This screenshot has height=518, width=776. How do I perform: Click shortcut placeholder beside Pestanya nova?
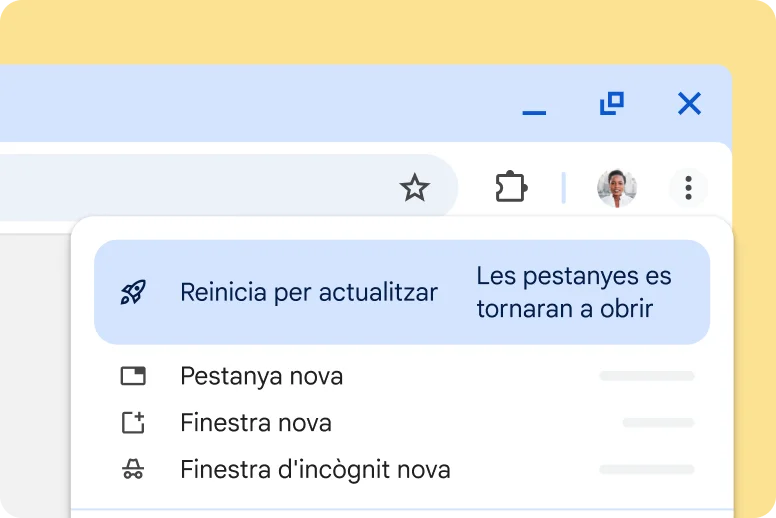coord(646,376)
